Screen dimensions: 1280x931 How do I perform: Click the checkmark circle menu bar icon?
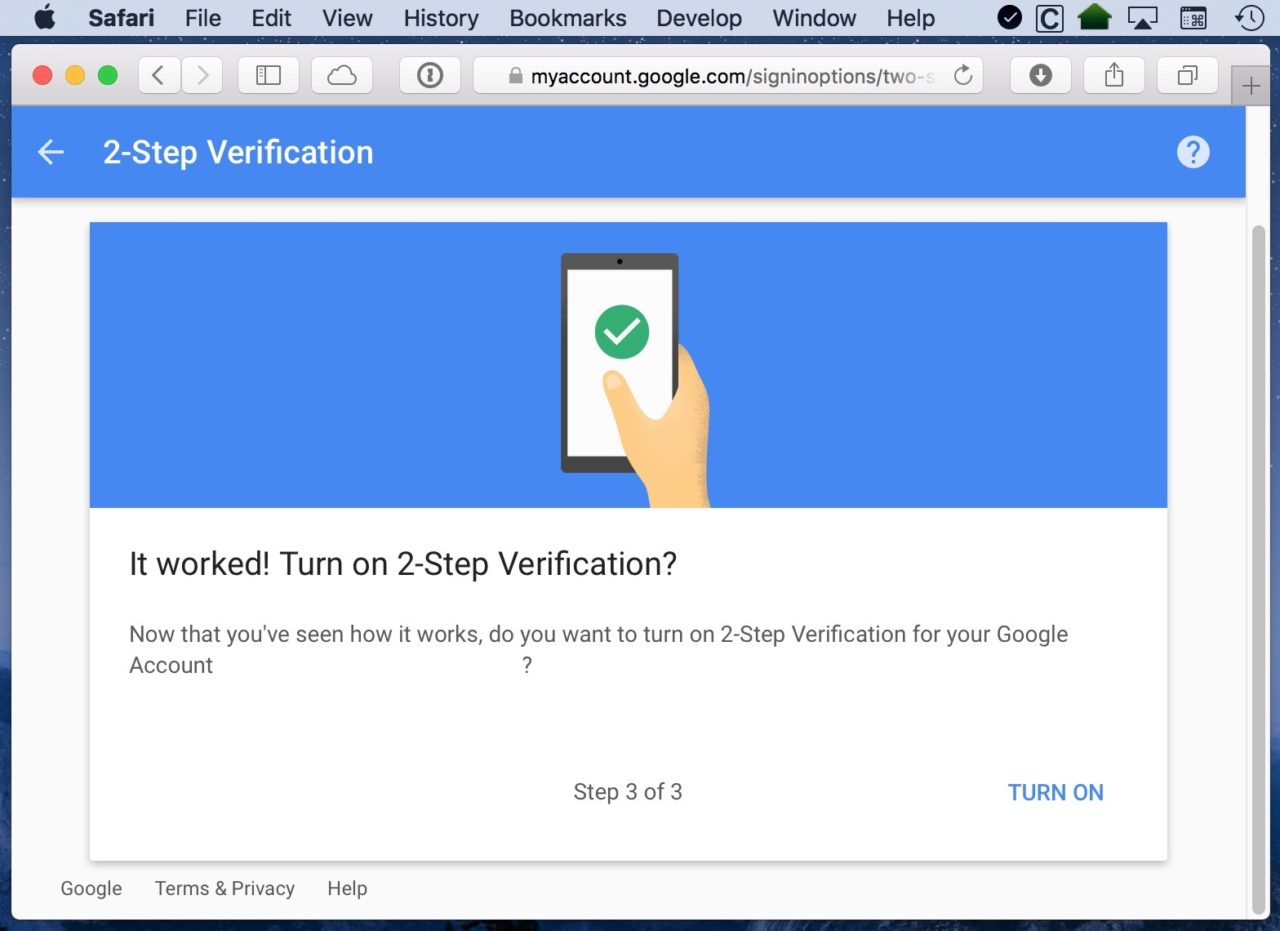(1010, 18)
